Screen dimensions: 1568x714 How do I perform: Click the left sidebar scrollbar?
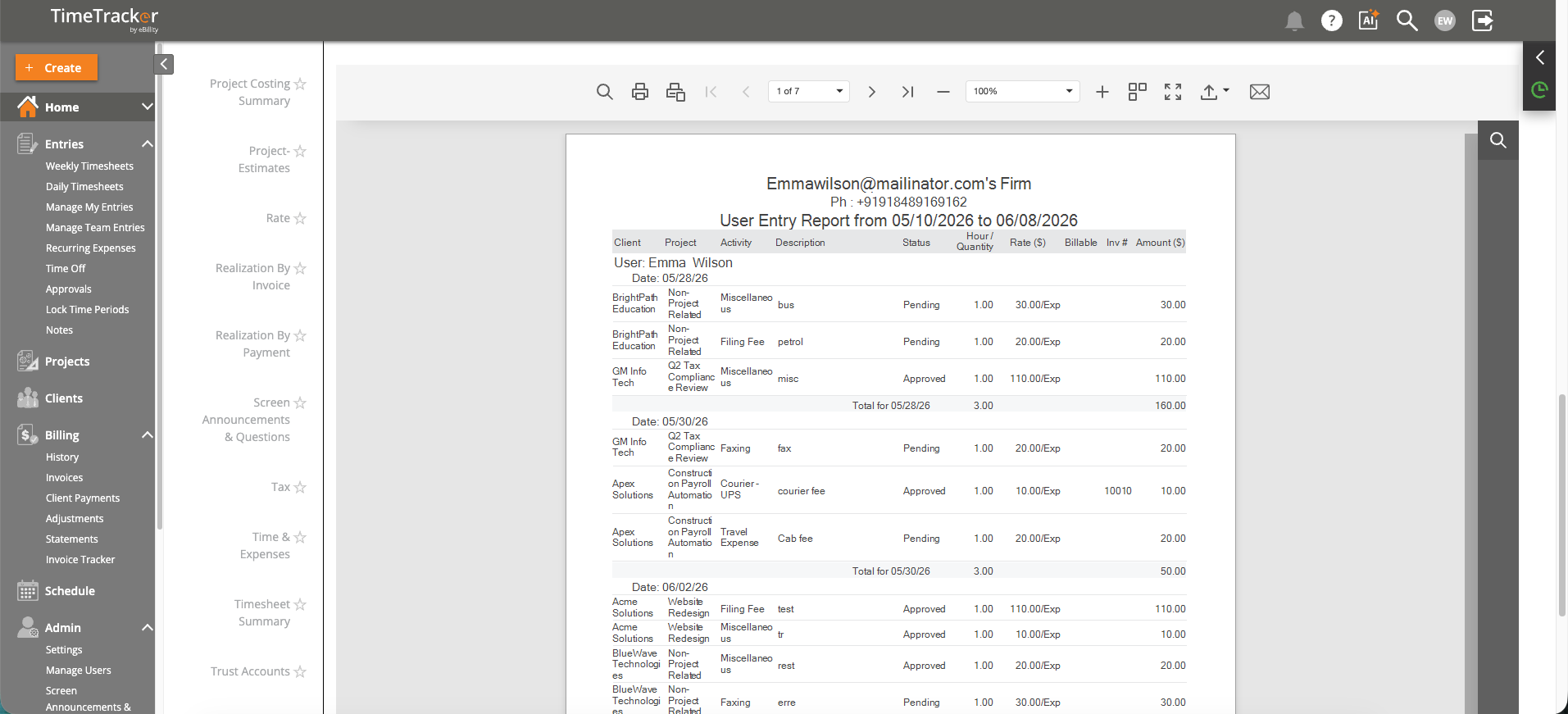coord(159,287)
